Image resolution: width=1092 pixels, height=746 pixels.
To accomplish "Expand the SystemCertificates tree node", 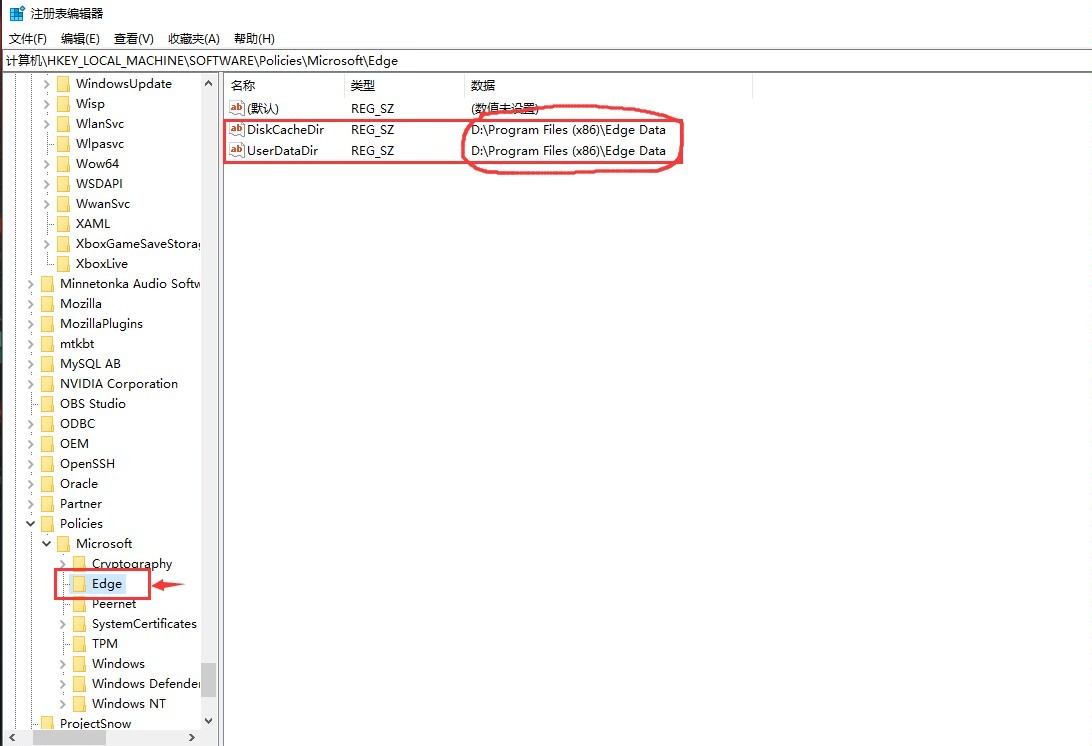I will coord(63,624).
